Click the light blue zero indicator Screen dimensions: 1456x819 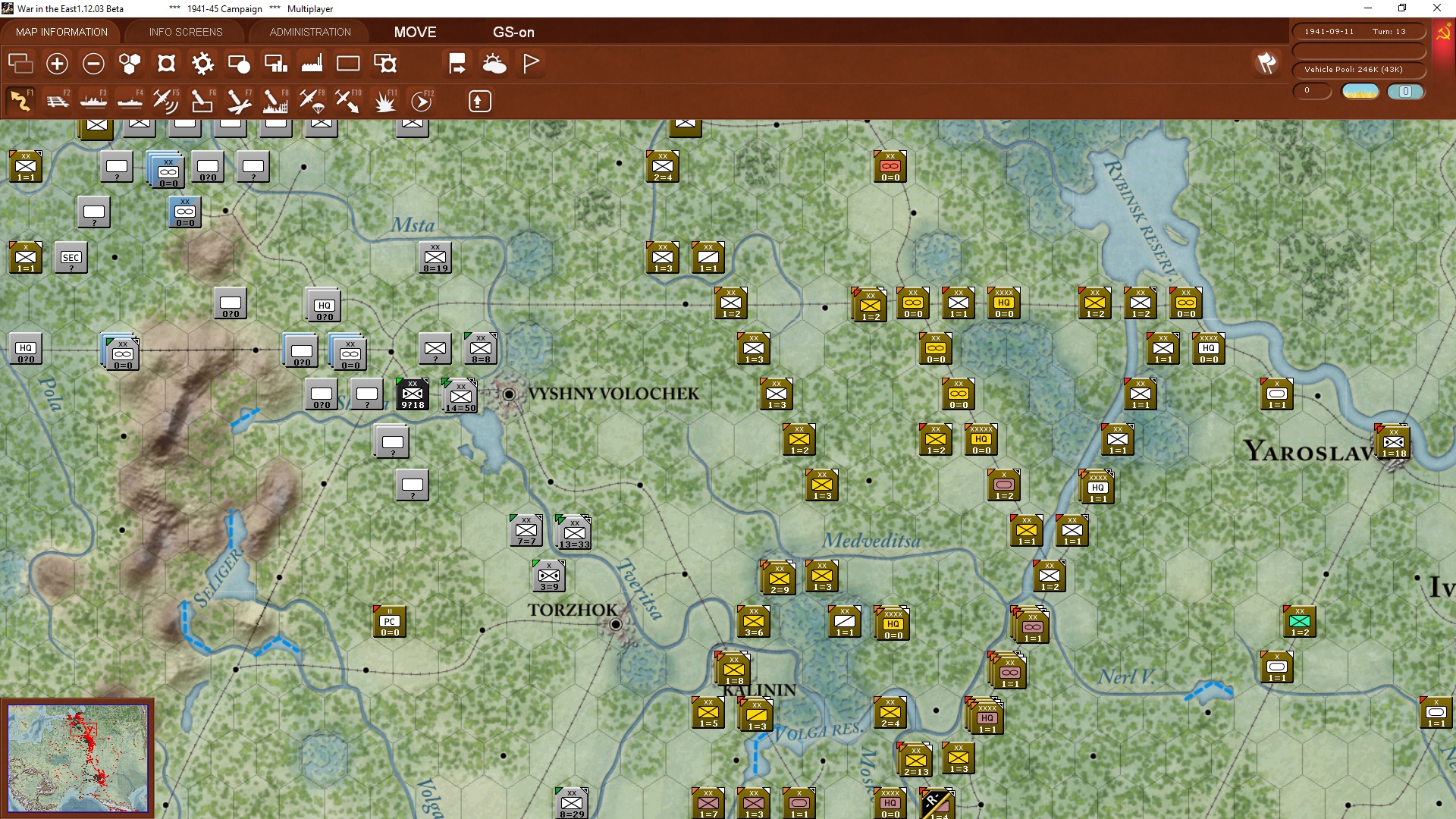tap(1405, 91)
